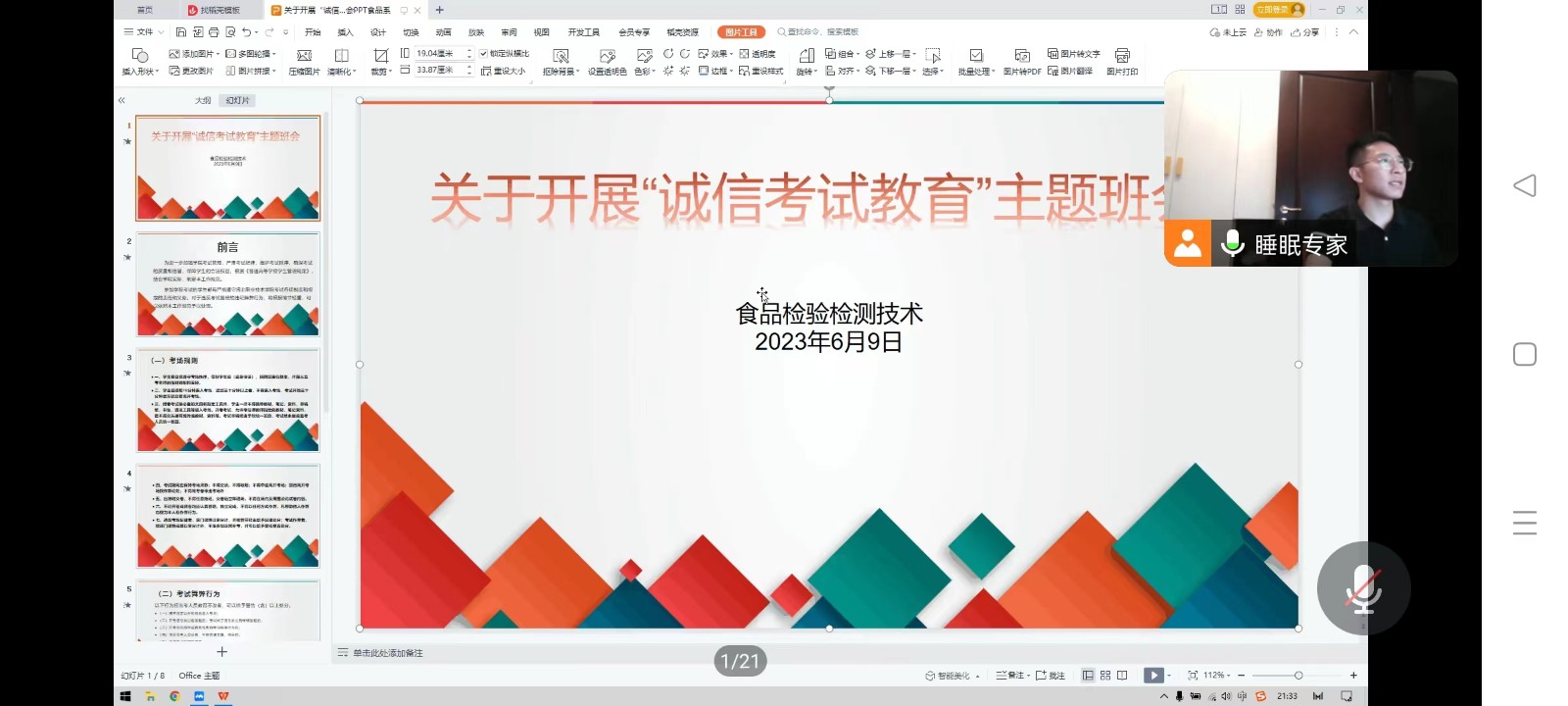Image resolution: width=1568 pixels, height=706 pixels.
Task: Expand the Rotate (旋转) dropdown
Action: coord(806,72)
